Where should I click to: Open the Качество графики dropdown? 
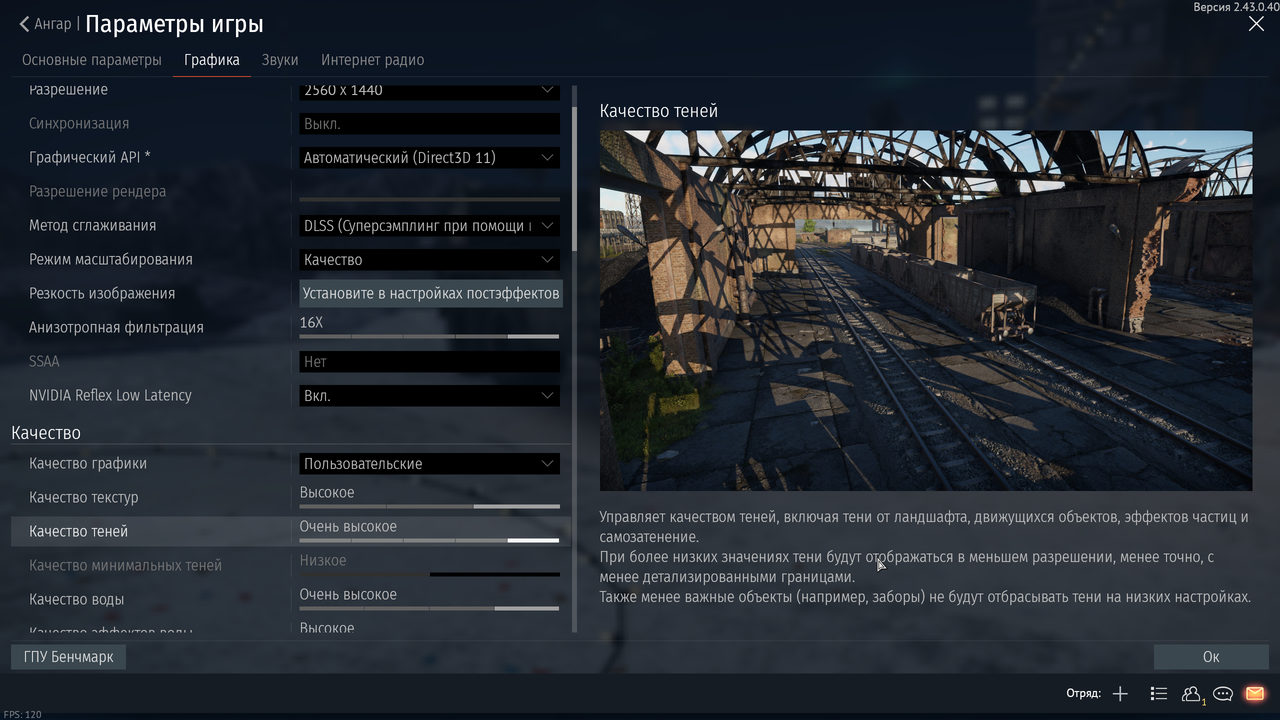pos(430,464)
